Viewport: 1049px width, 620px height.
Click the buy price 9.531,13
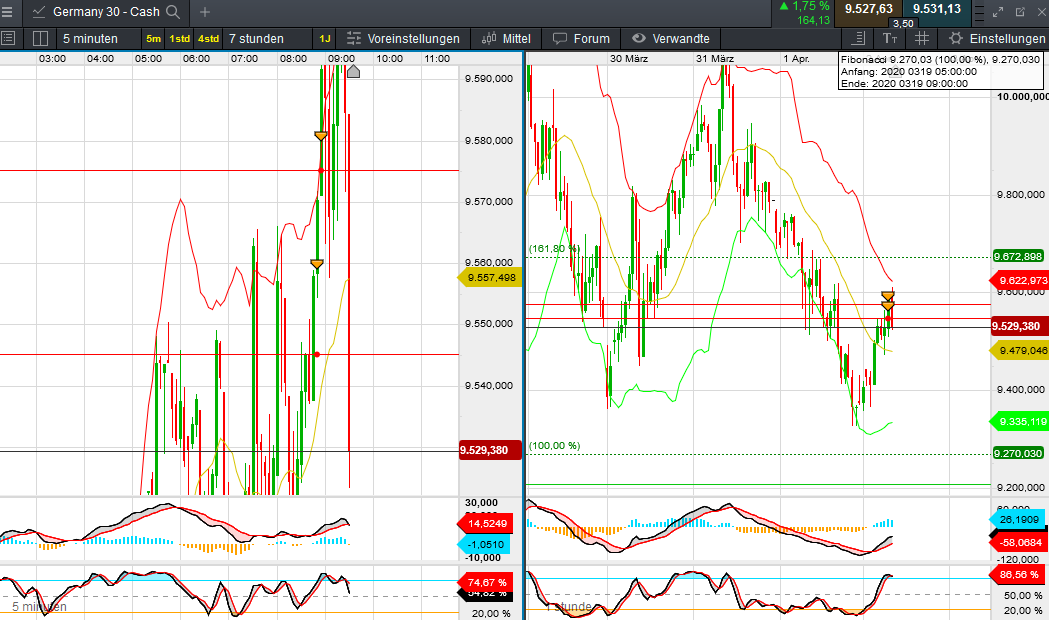click(937, 9)
